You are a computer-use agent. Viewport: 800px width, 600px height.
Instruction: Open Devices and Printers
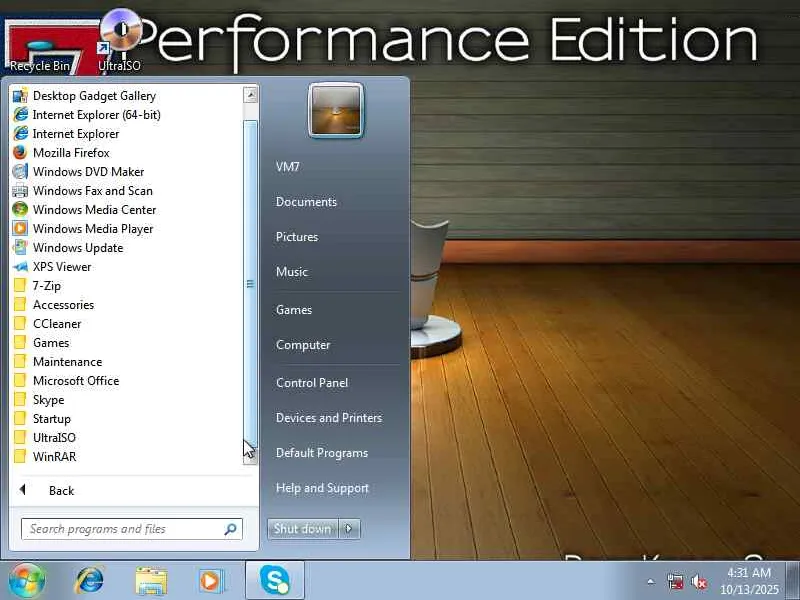point(329,418)
